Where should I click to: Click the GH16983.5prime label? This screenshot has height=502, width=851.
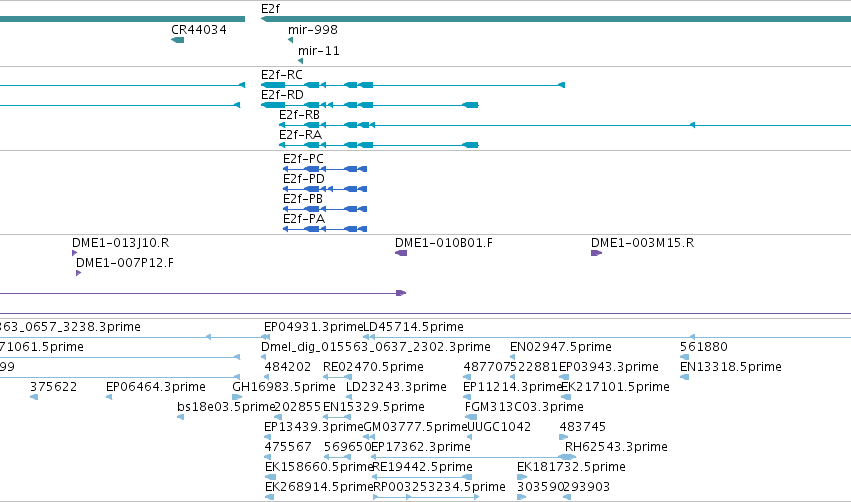point(284,387)
